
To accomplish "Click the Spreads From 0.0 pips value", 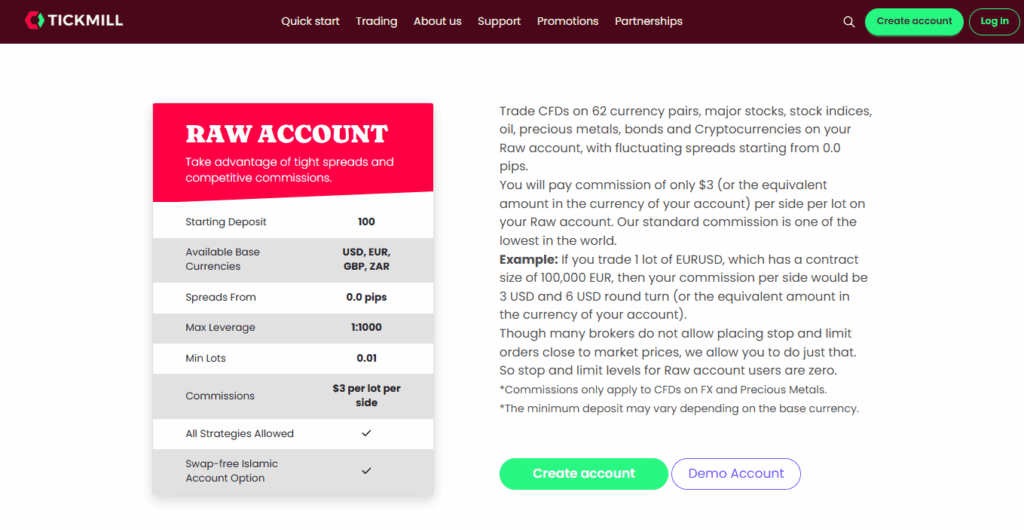I will pyautogui.click(x=366, y=297).
